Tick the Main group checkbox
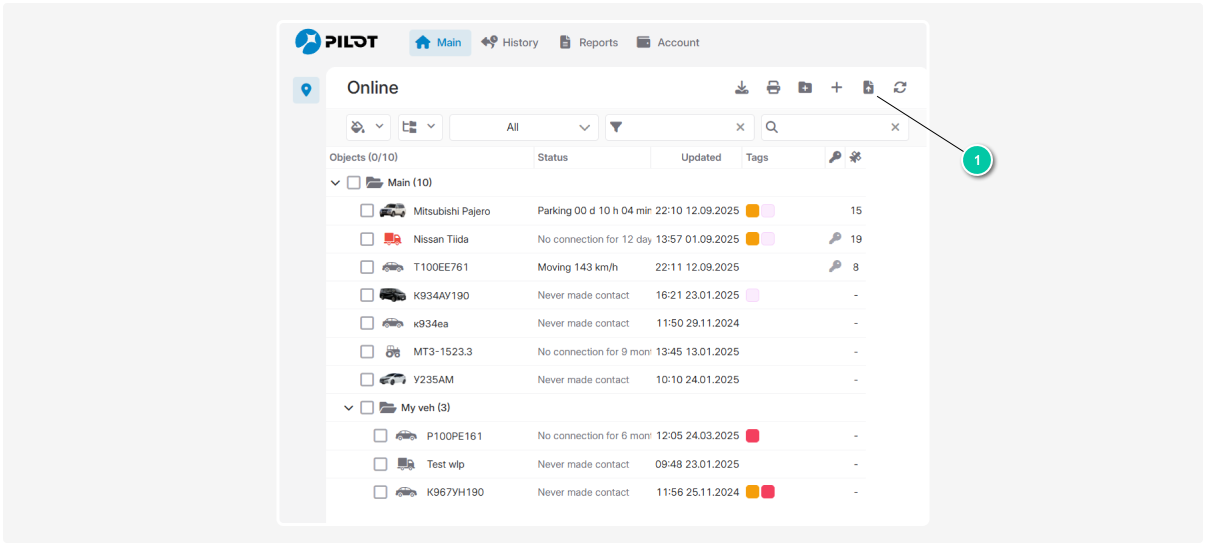 coord(353,183)
